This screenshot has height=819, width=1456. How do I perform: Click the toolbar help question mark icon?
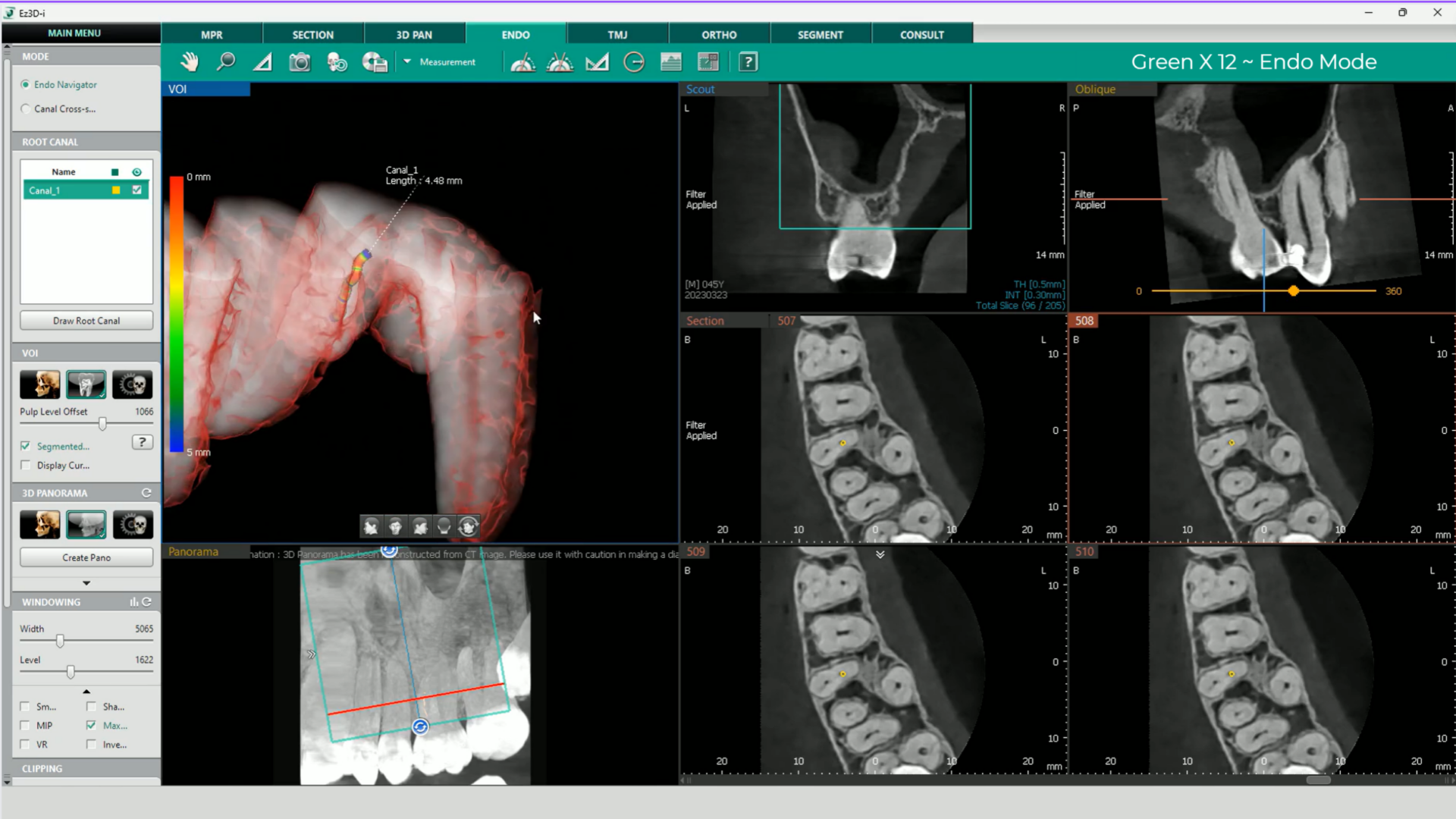tap(748, 62)
